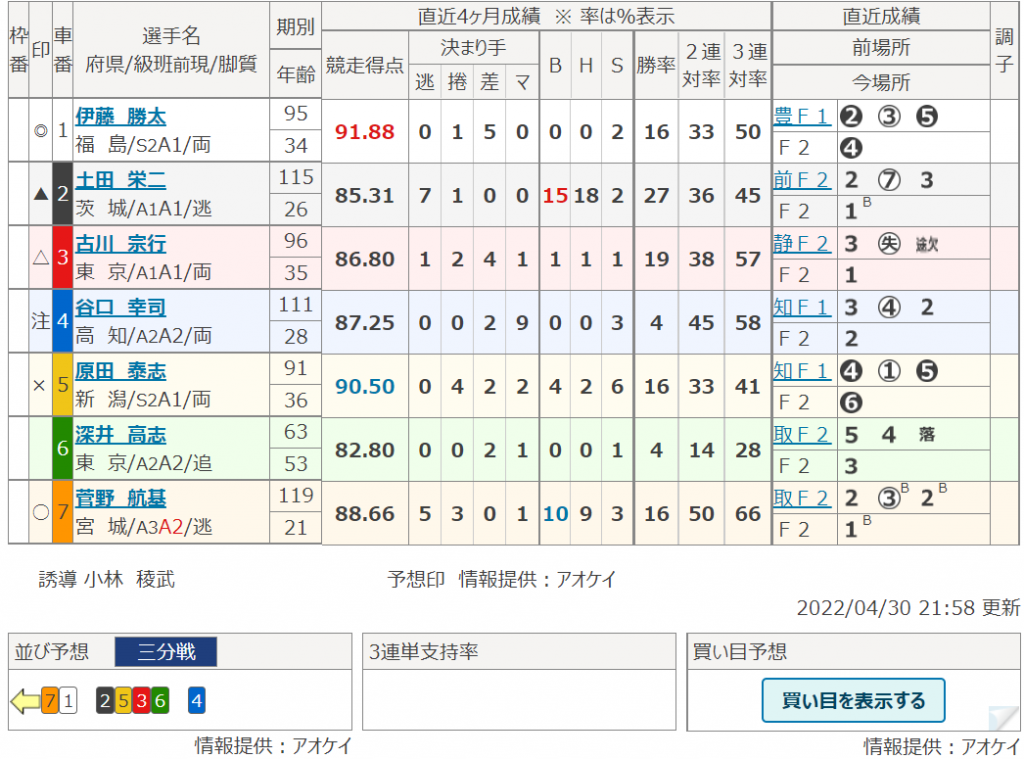Click the update timestamp 2022/04/30 21:58 更新
The height and width of the screenshot is (759, 1024).
coord(908,607)
